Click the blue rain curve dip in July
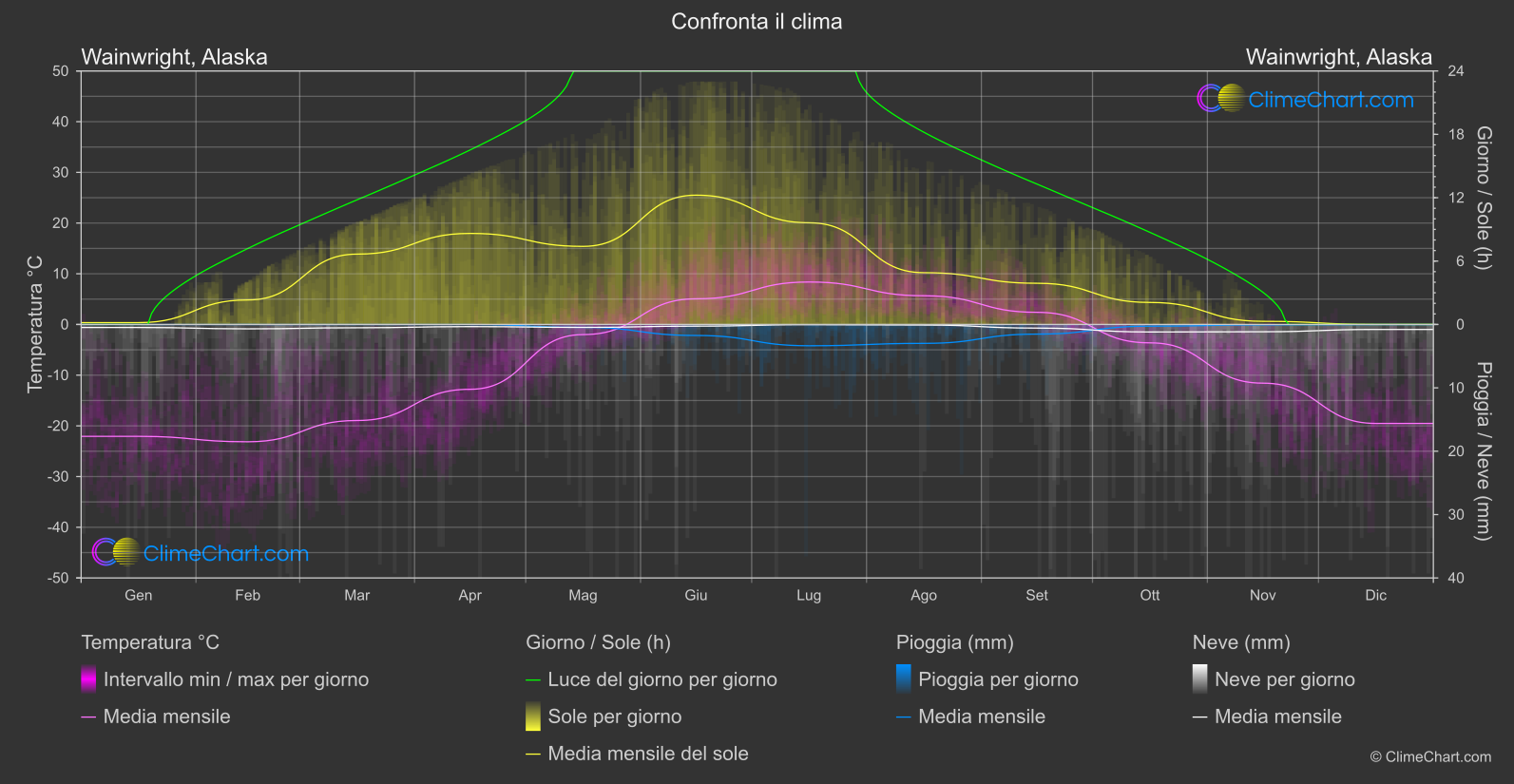Viewport: 1514px width, 784px height. tap(809, 346)
